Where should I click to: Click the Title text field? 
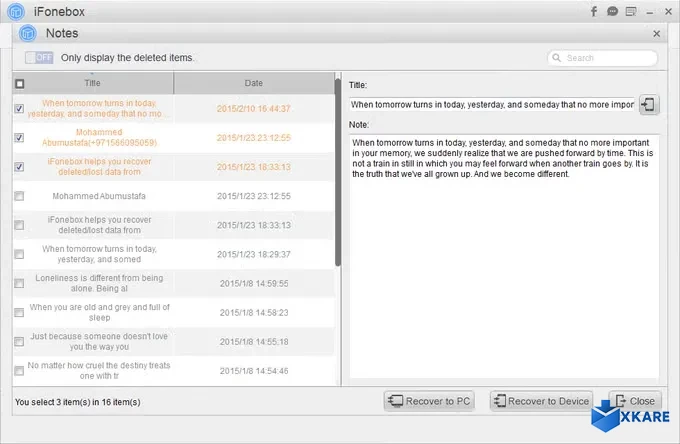pyautogui.click(x=492, y=104)
